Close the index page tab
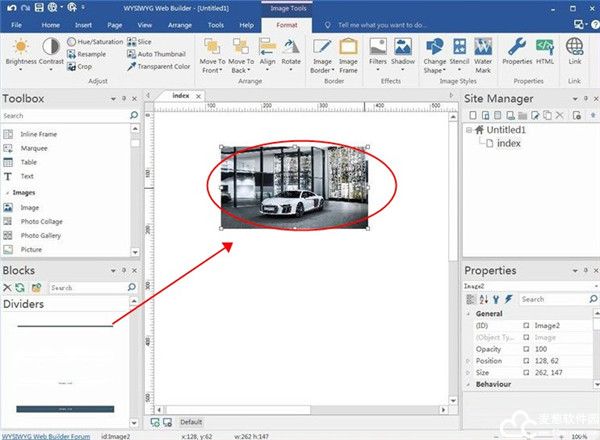The width and height of the screenshot is (600, 440). pos(198,96)
